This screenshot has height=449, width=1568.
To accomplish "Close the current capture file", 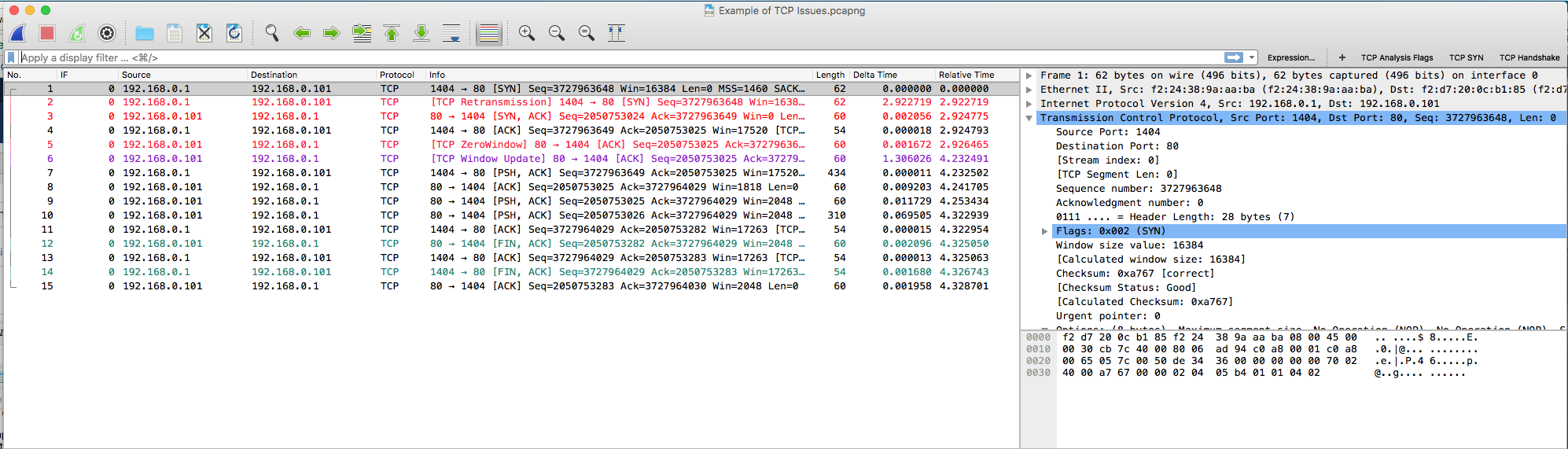I will pyautogui.click(x=204, y=33).
